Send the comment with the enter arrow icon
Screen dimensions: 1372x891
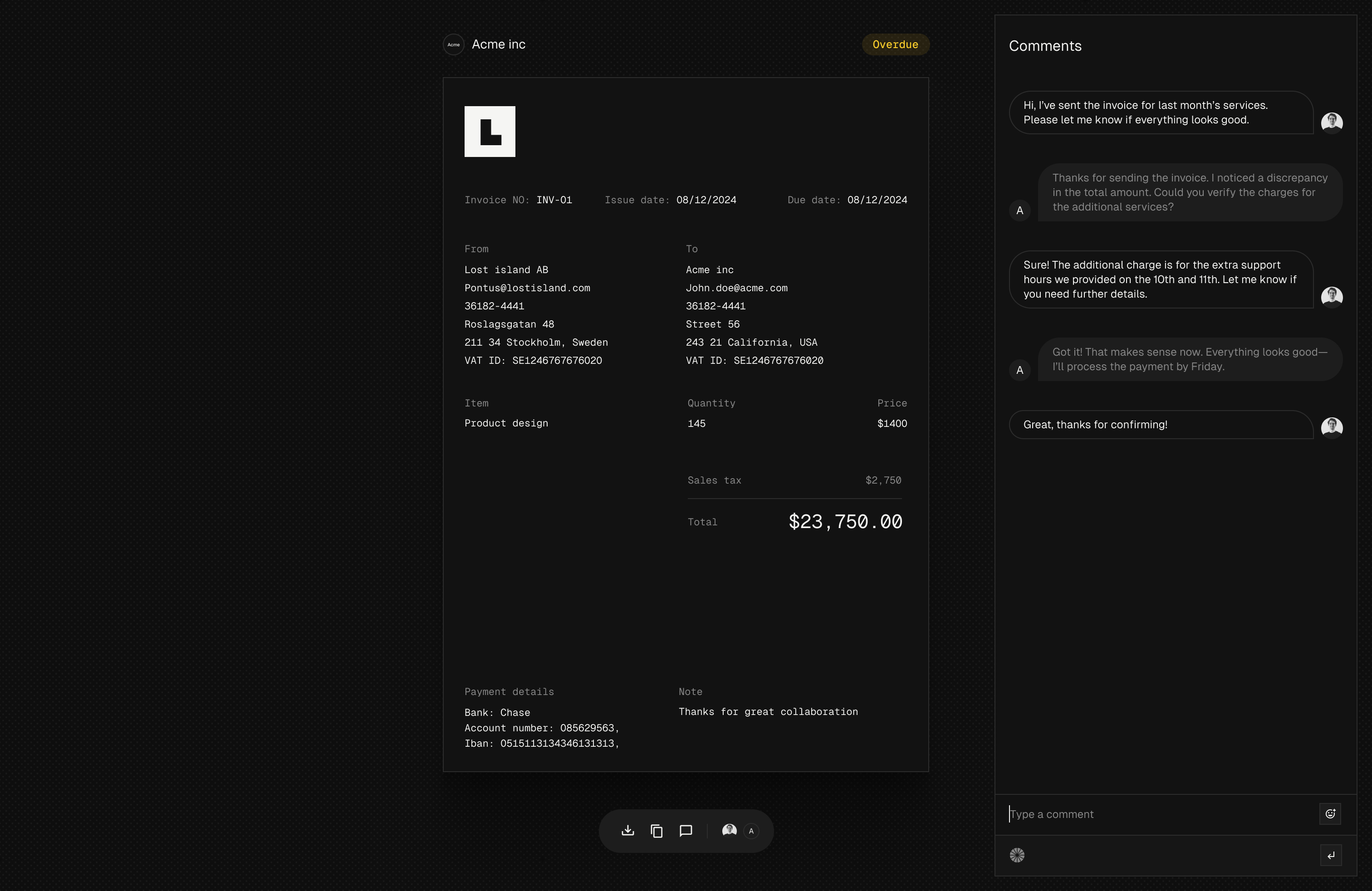pos(1331,855)
